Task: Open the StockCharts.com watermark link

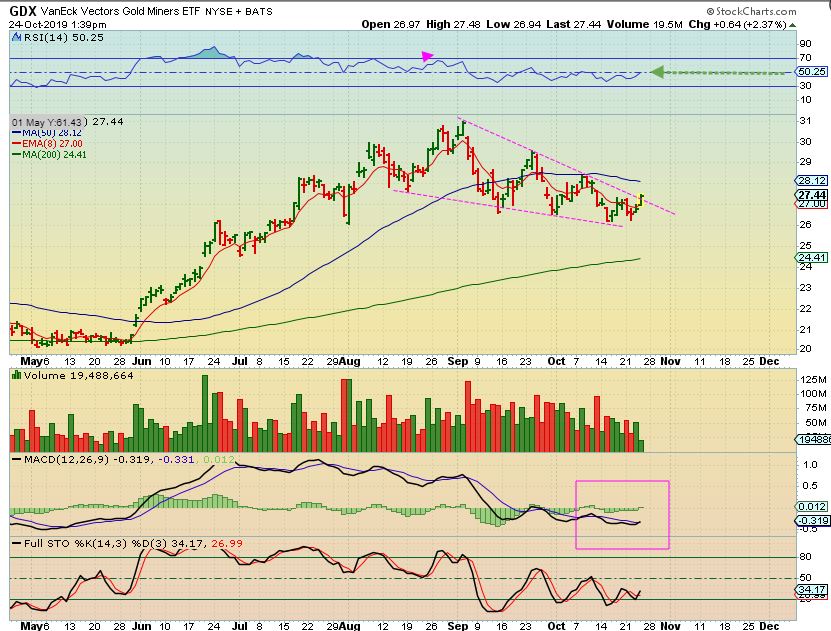Action: click(751, 11)
